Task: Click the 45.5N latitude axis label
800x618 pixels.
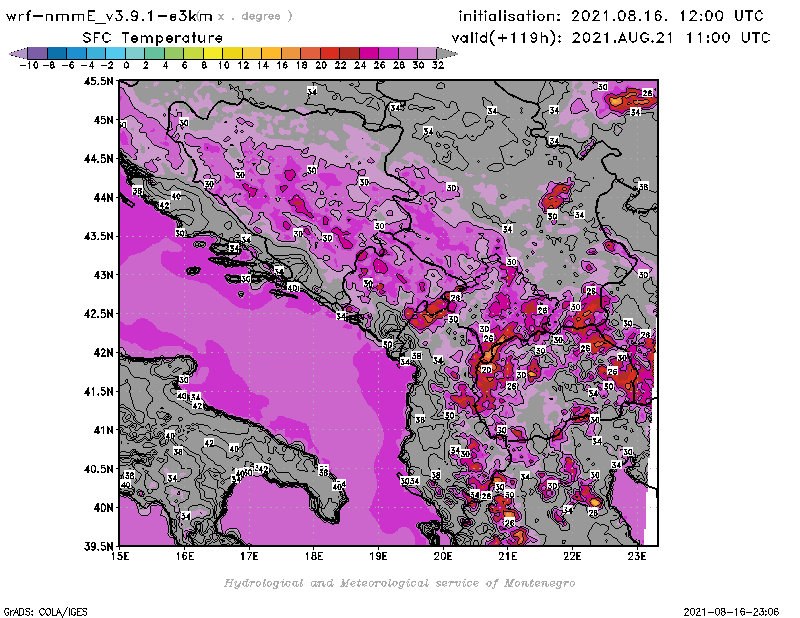Action: click(x=98, y=82)
